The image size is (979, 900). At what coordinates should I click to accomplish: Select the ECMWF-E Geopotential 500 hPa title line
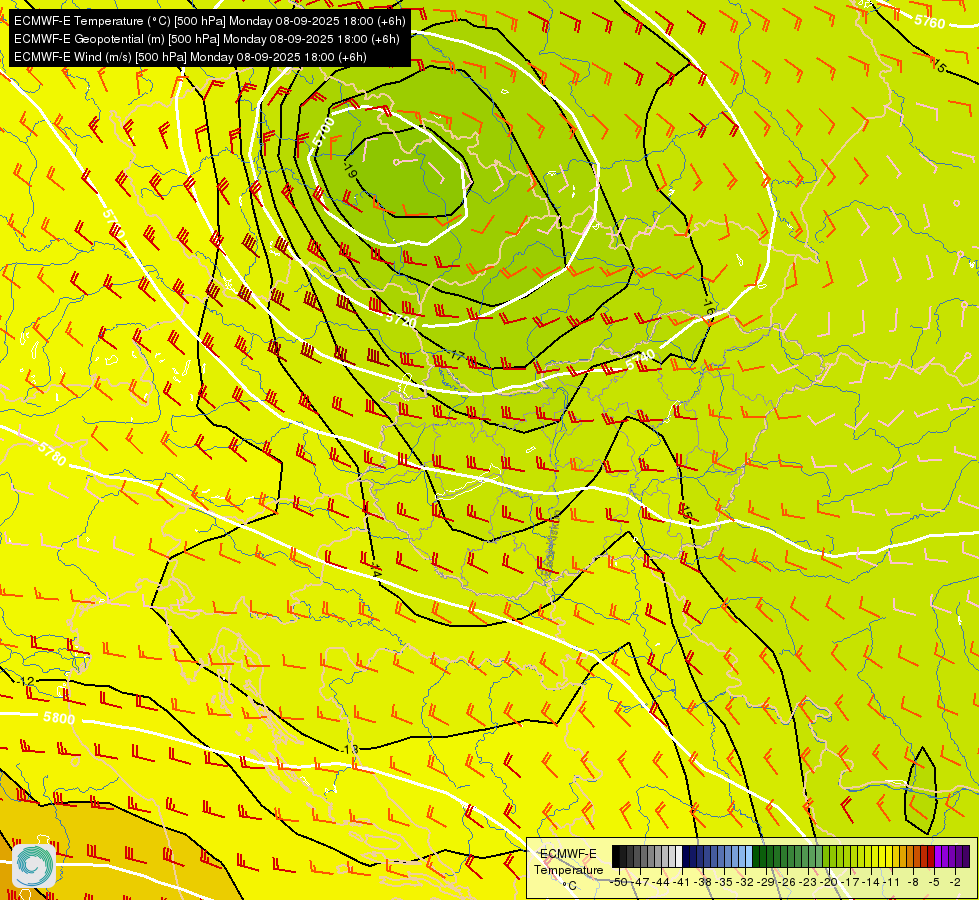coord(207,39)
